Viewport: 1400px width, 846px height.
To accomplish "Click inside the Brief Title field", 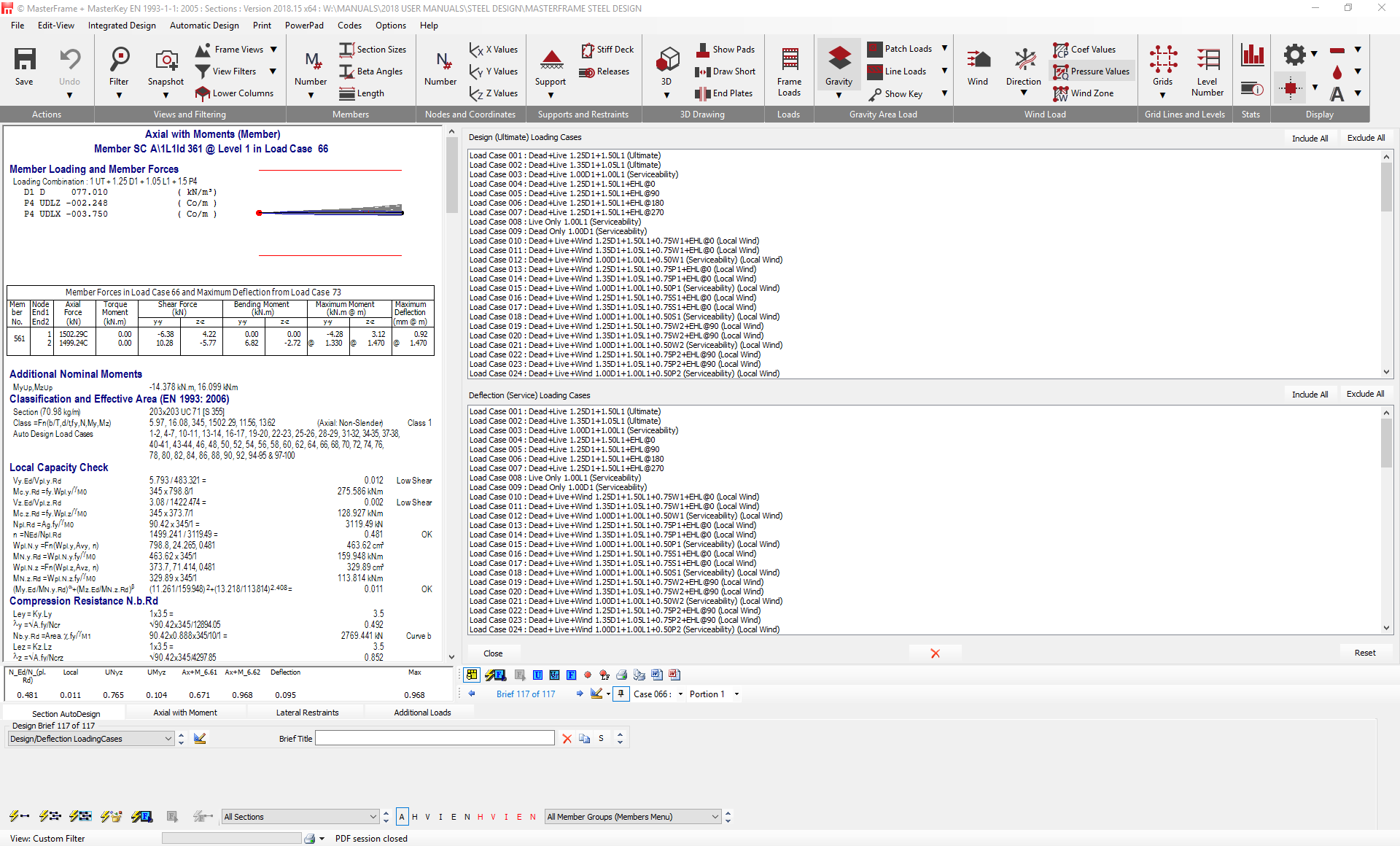I will tap(434, 738).
